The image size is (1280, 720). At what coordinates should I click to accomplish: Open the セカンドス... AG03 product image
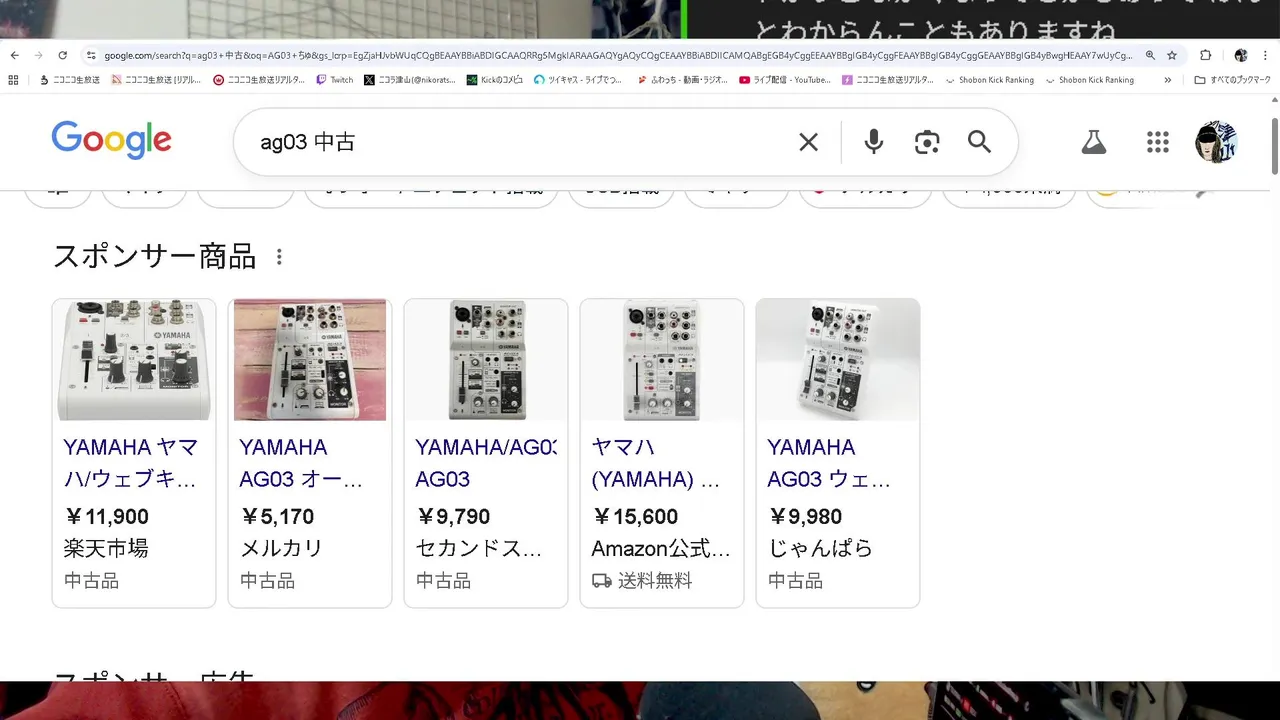(486, 360)
